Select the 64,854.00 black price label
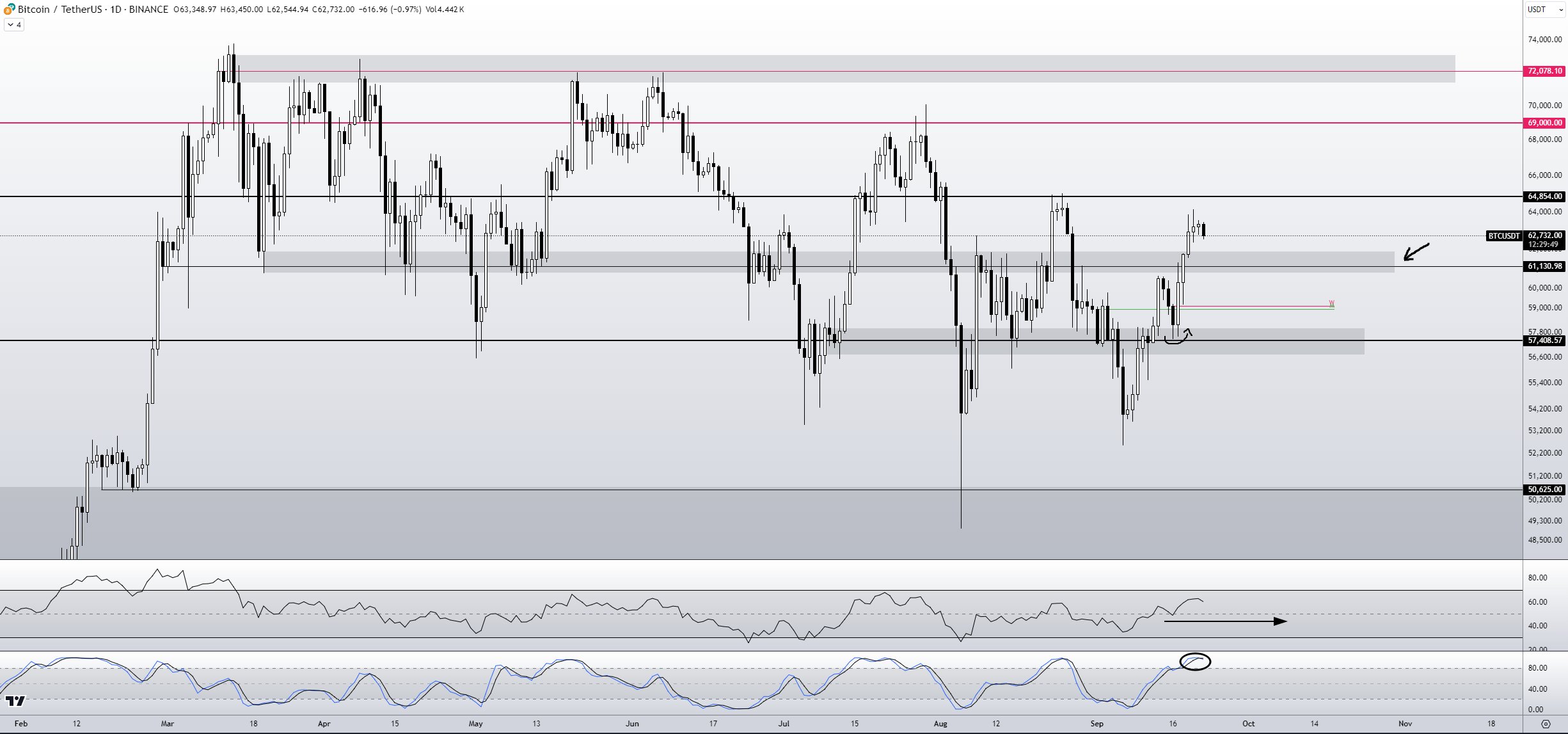This screenshot has width=1568, height=734. pos(1544,196)
